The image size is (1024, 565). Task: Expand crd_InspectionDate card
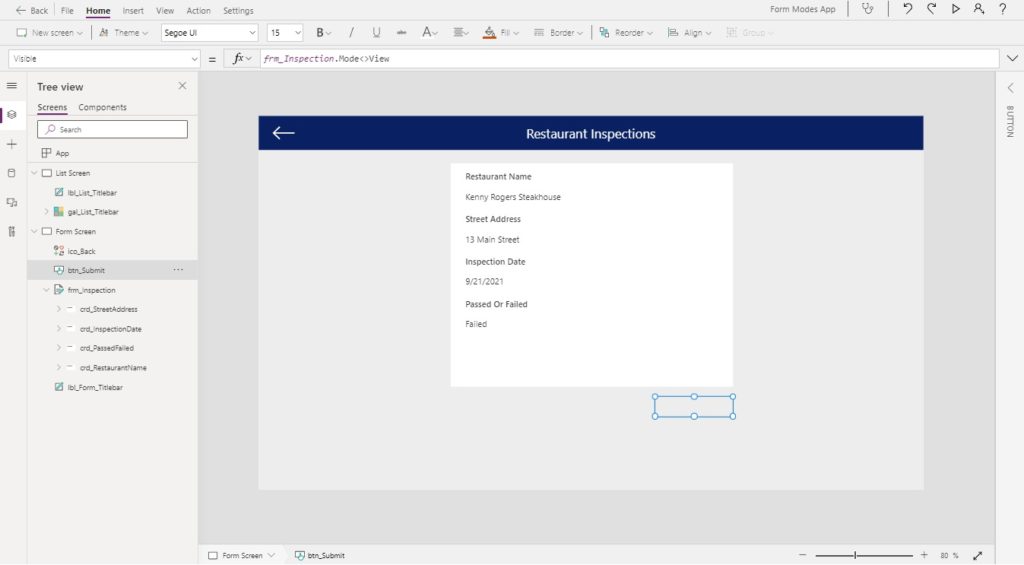(59, 329)
